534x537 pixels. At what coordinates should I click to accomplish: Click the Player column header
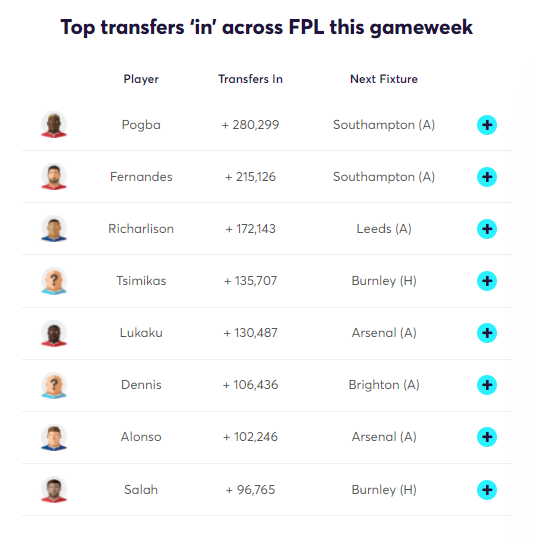pyautogui.click(x=141, y=79)
